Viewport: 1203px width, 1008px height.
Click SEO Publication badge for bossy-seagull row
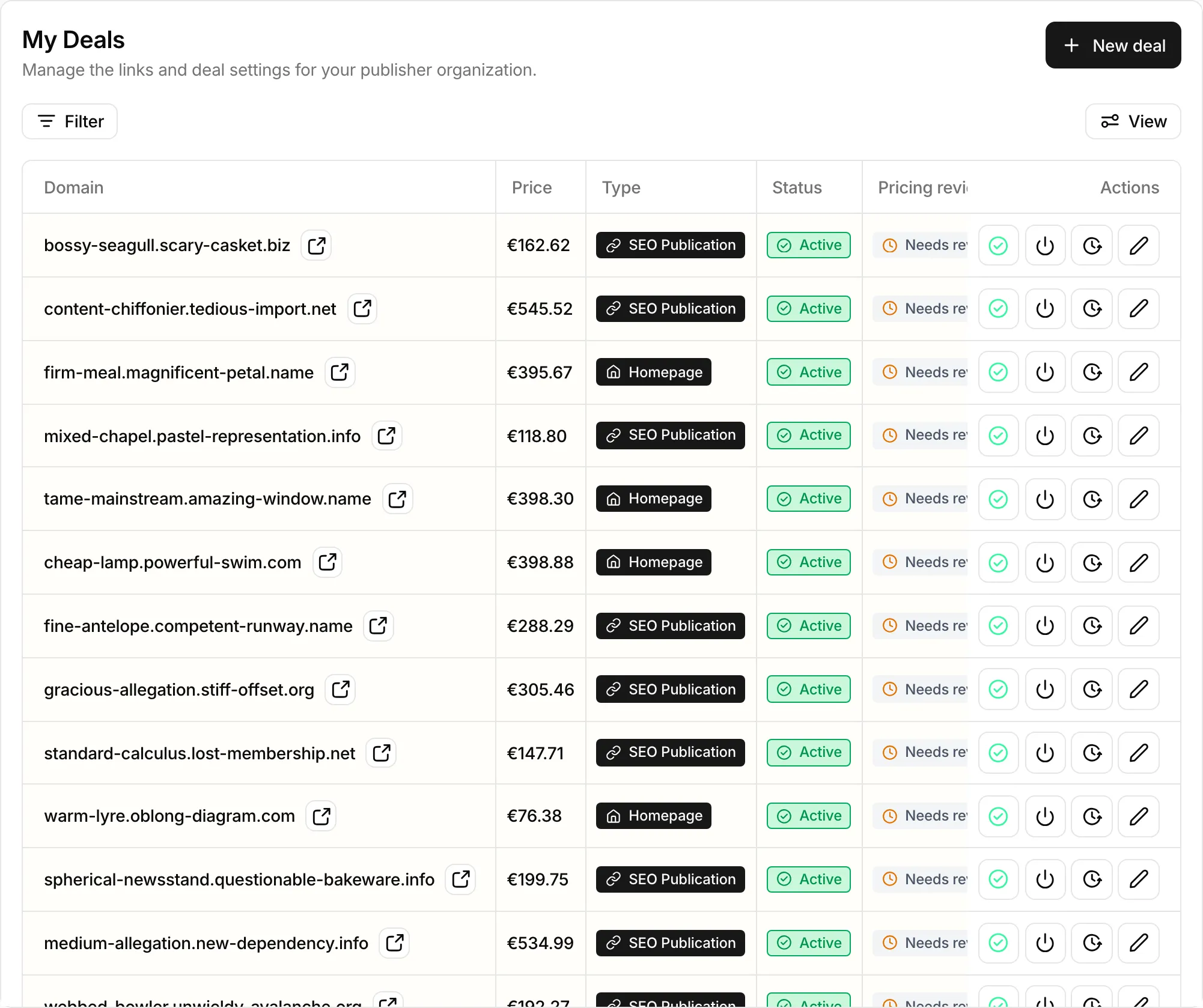point(670,245)
